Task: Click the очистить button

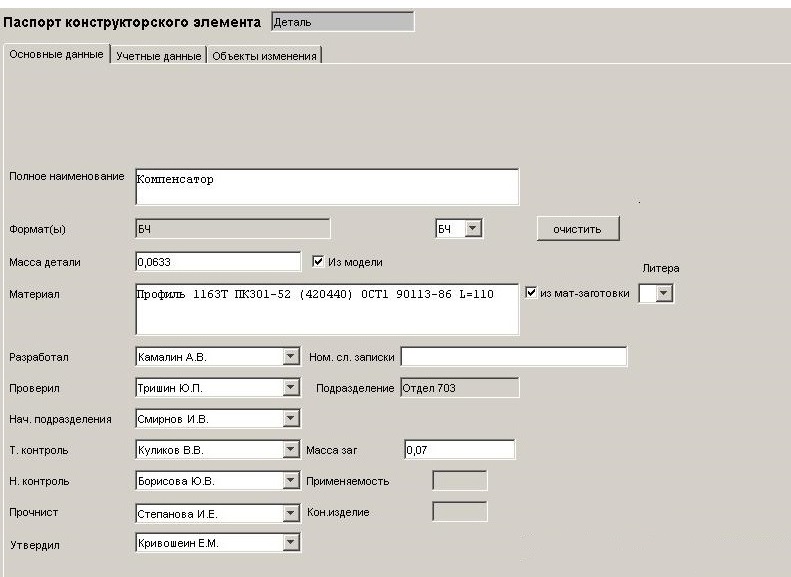Action: point(578,229)
